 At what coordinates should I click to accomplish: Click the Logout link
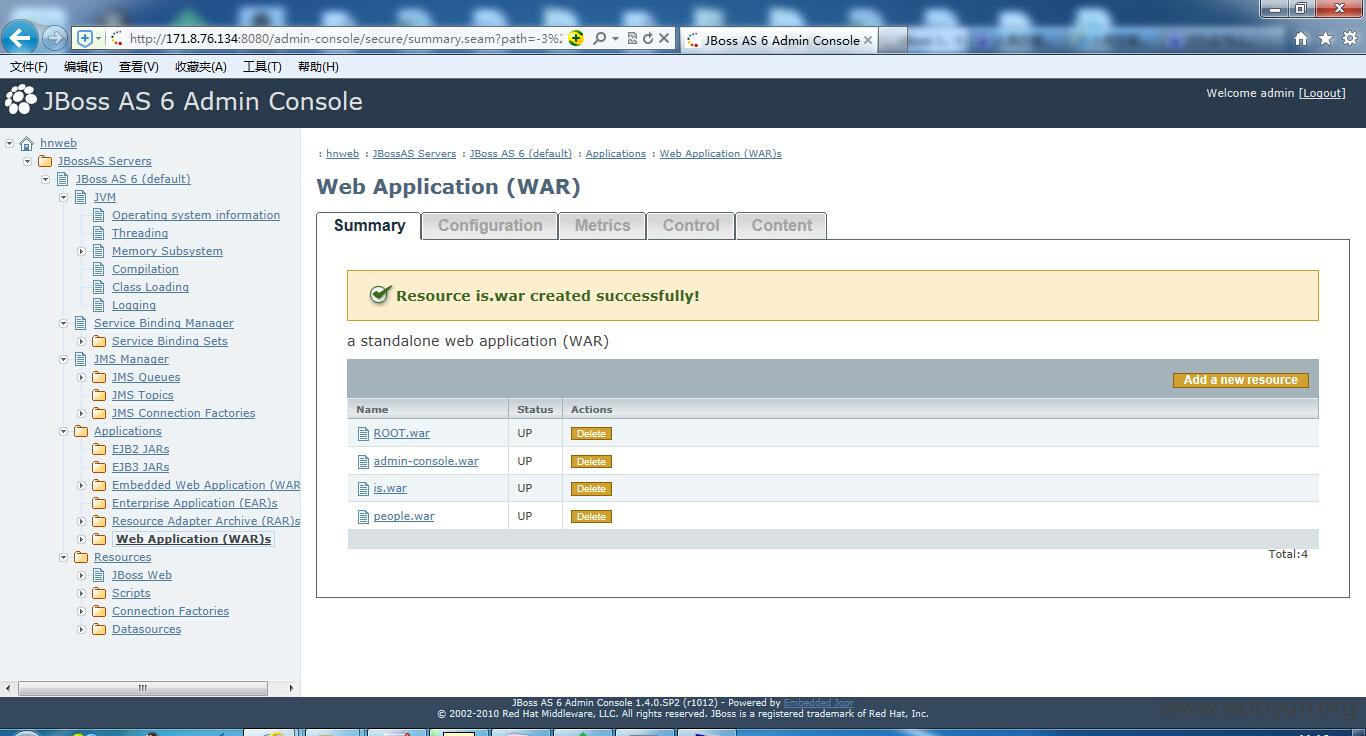point(1322,93)
